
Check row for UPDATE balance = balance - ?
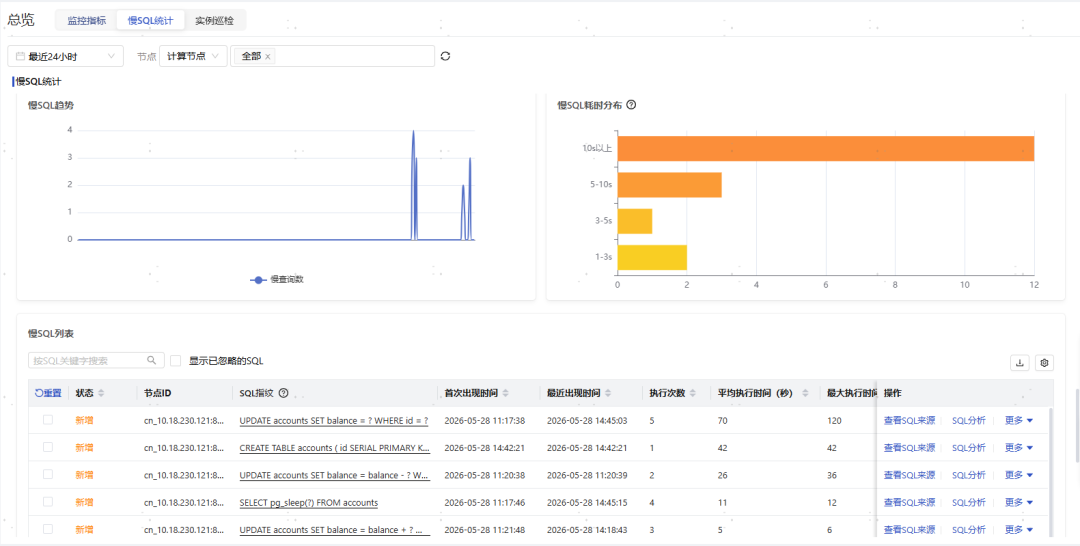[x=48, y=474]
